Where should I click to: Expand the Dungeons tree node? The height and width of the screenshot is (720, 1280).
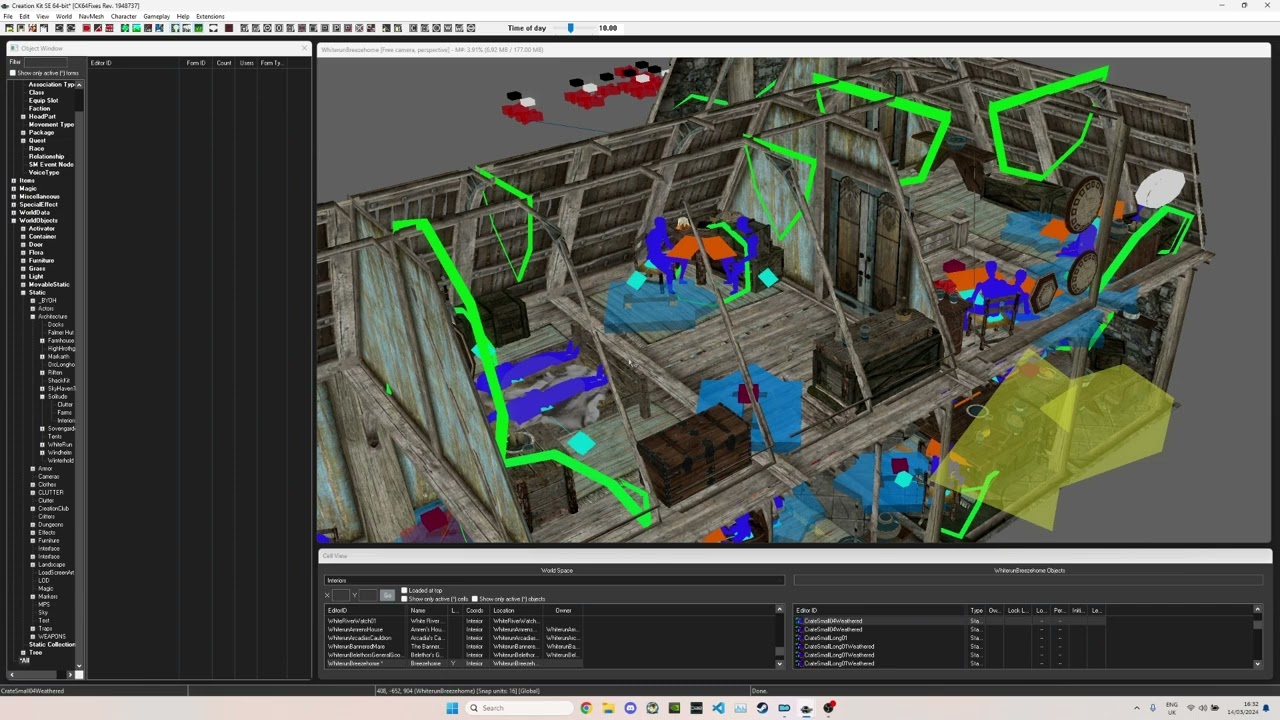pos(33,525)
